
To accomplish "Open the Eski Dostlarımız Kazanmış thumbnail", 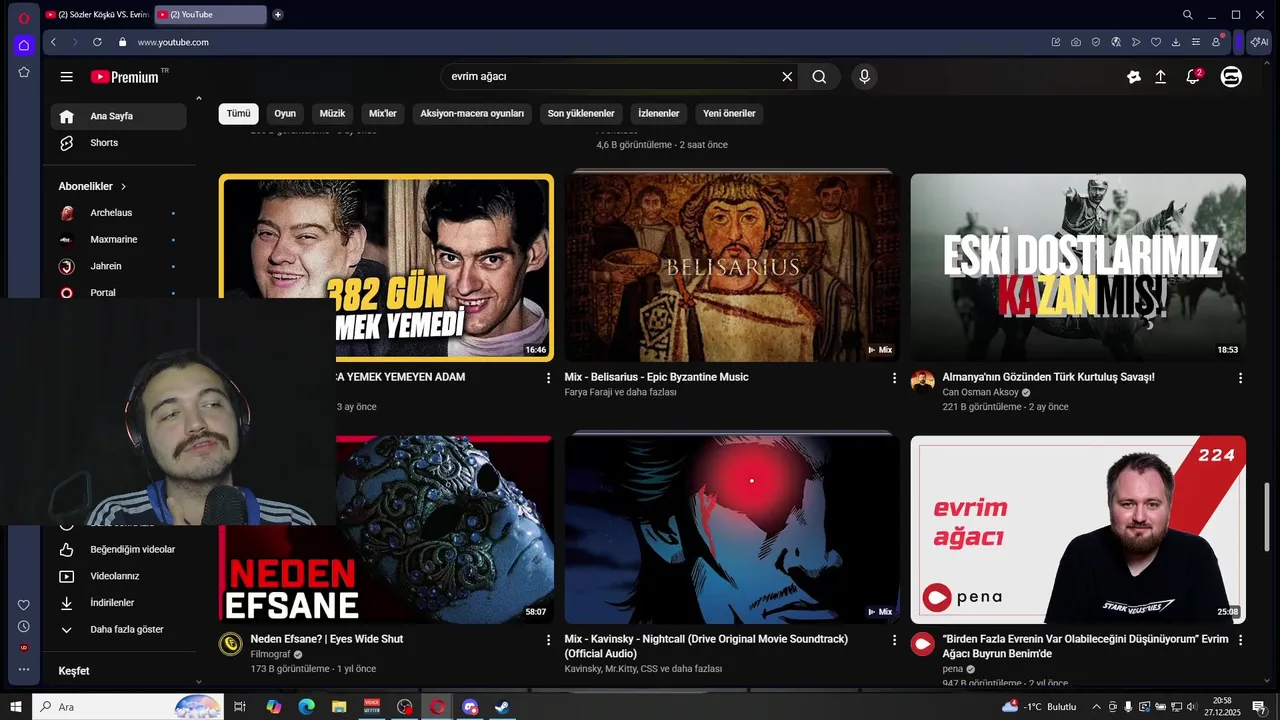I will (x=1078, y=267).
